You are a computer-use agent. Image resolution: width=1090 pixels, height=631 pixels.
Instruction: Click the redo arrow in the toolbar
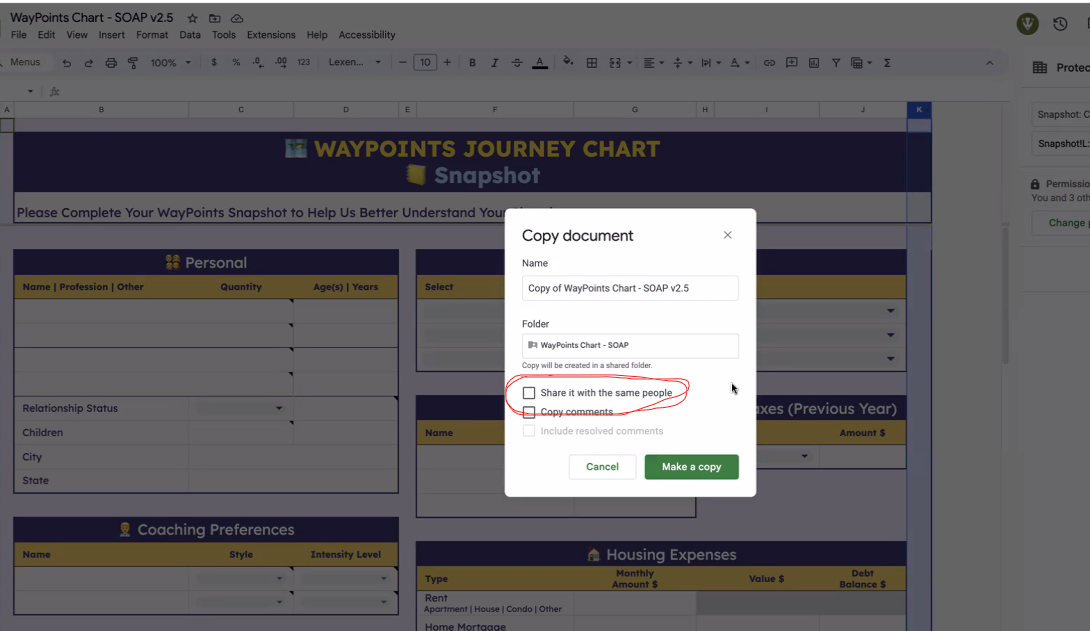(88, 63)
